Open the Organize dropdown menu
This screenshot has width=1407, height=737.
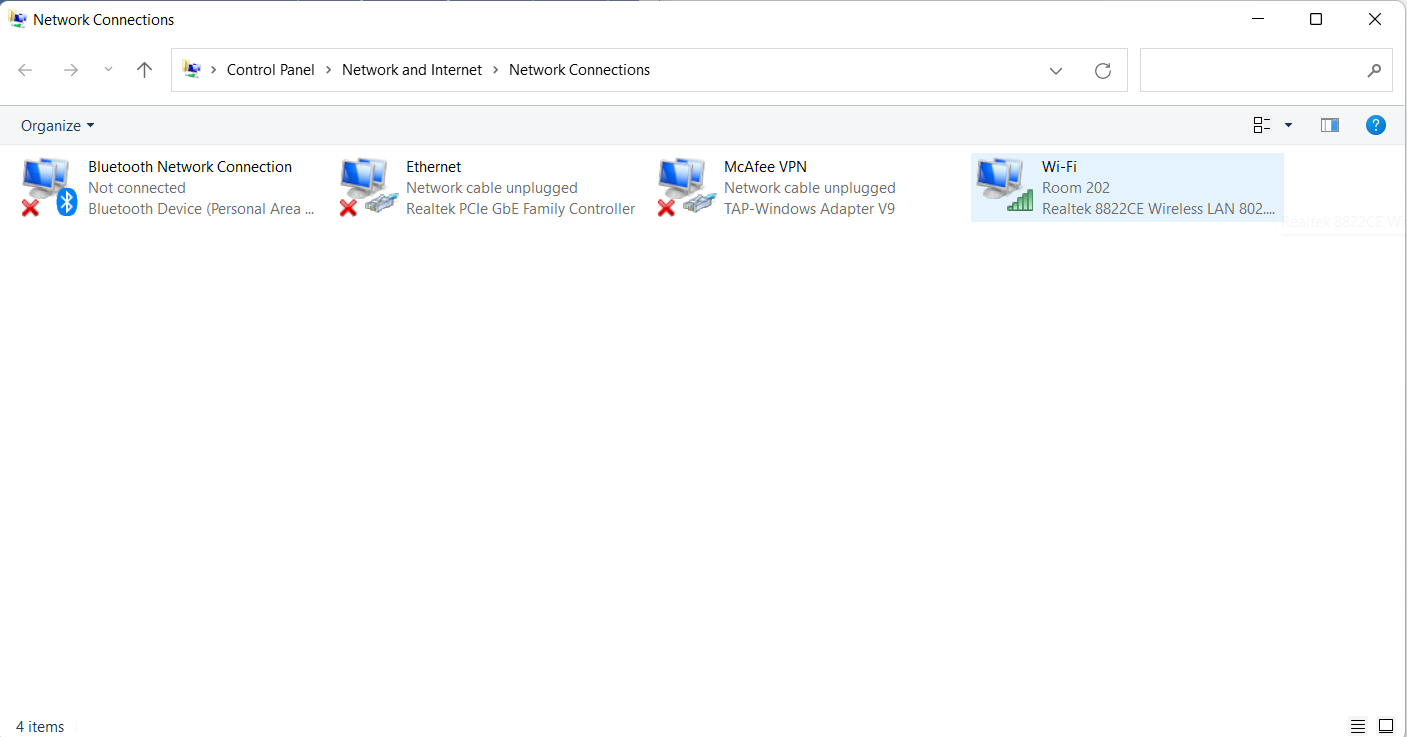pyautogui.click(x=57, y=125)
